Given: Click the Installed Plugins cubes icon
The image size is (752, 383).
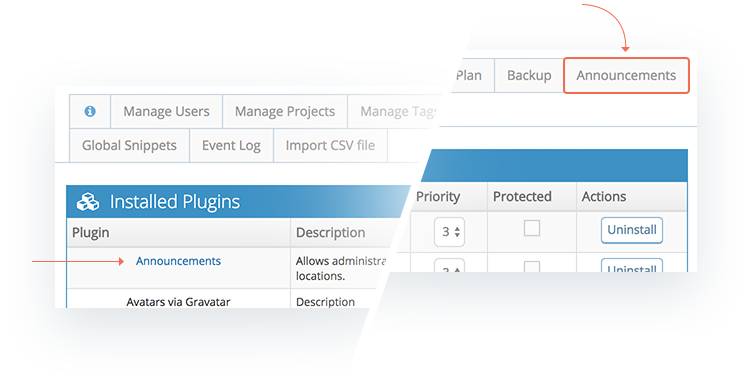Looking at the screenshot, I should tap(88, 202).
